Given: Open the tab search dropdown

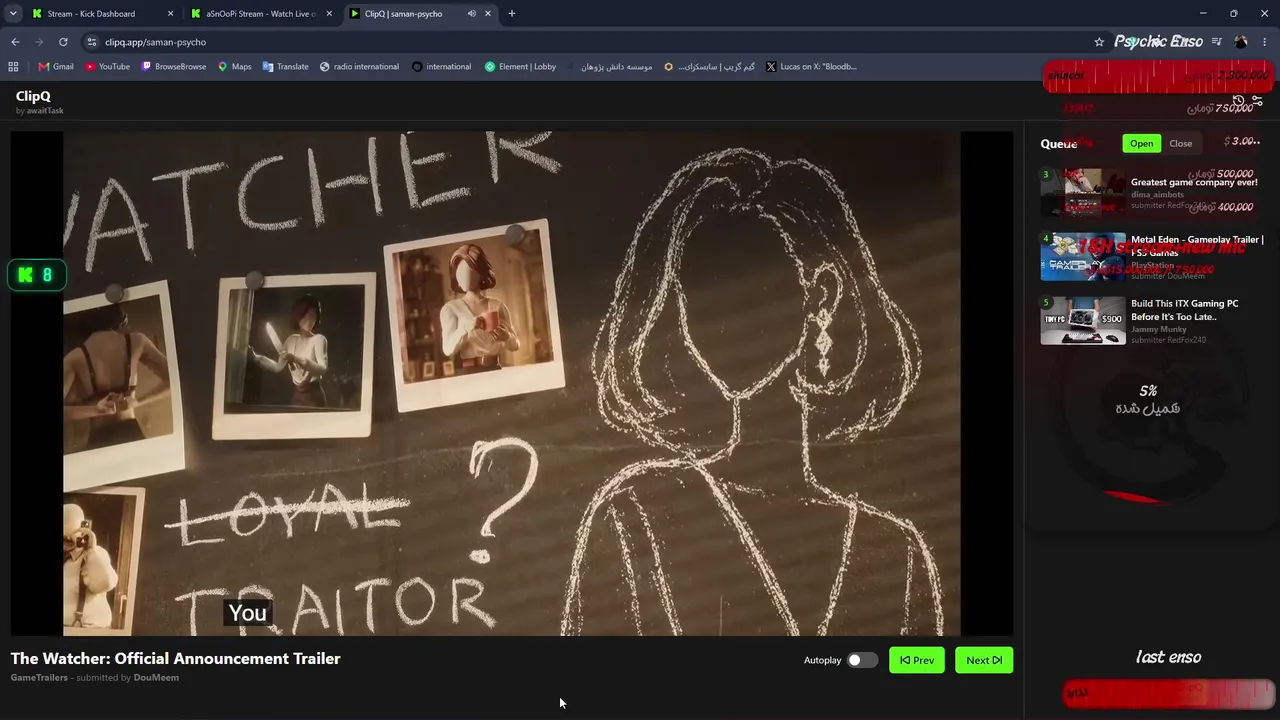Looking at the screenshot, I should click(x=13, y=14).
